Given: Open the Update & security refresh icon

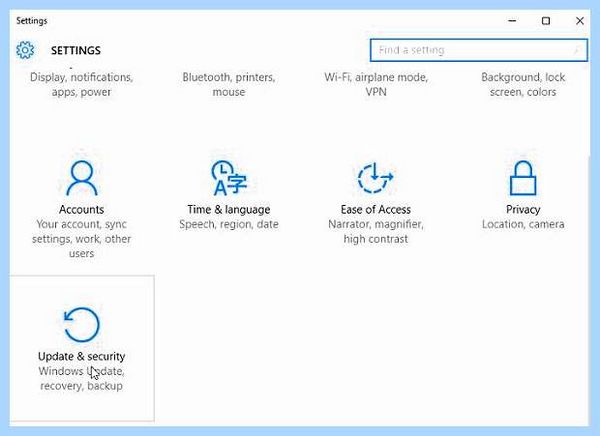Looking at the screenshot, I should tap(82, 325).
